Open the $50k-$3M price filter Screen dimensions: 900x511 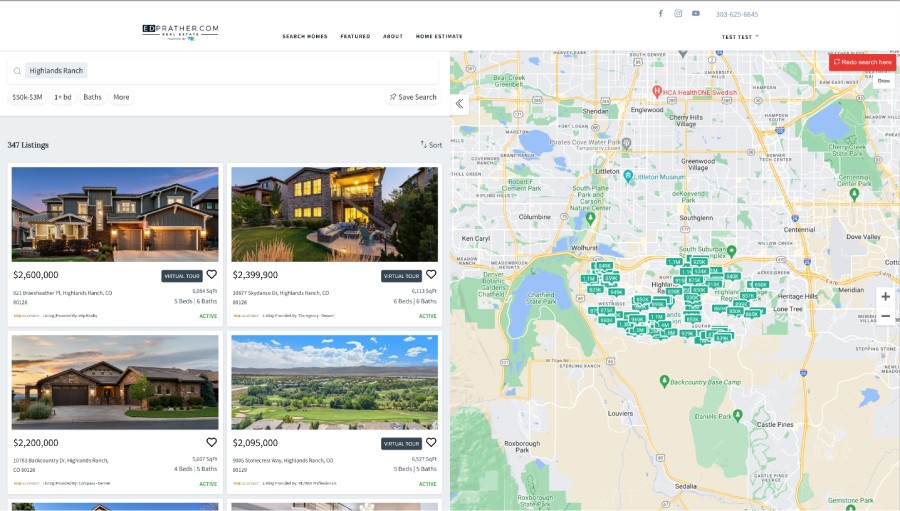pos(27,97)
